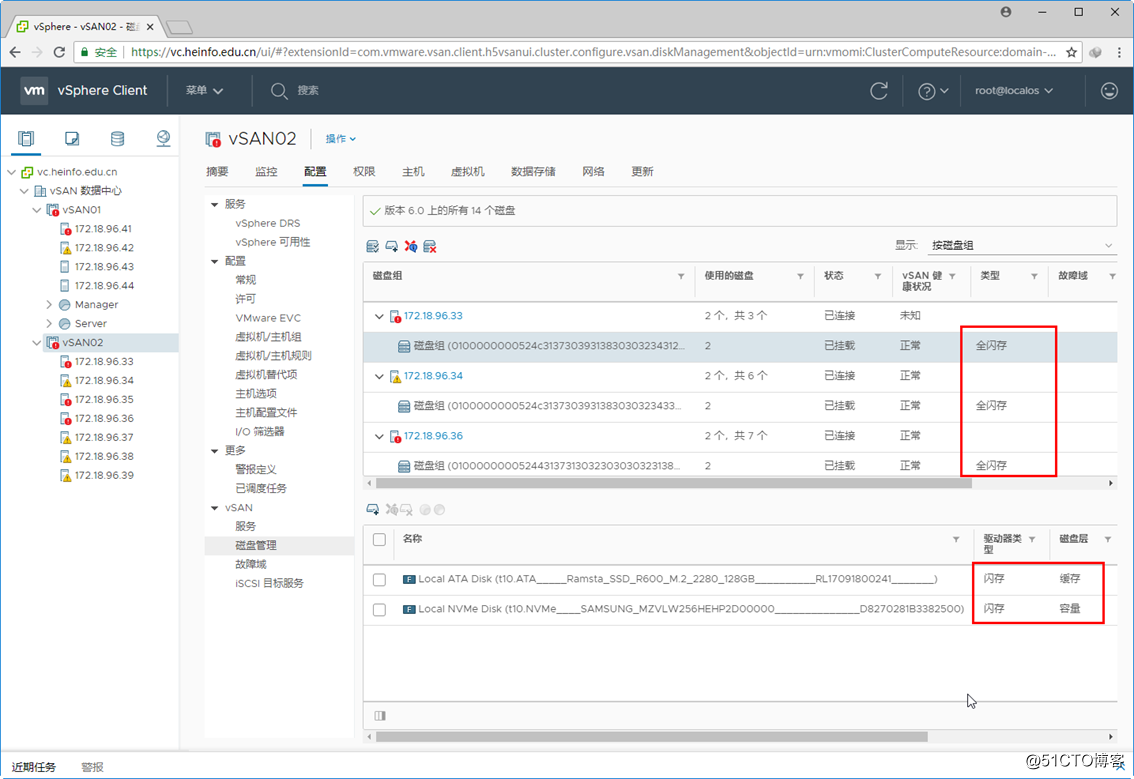The width and height of the screenshot is (1134, 779).
Task: Click the browser address bar URL
Action: click(x=593, y=52)
